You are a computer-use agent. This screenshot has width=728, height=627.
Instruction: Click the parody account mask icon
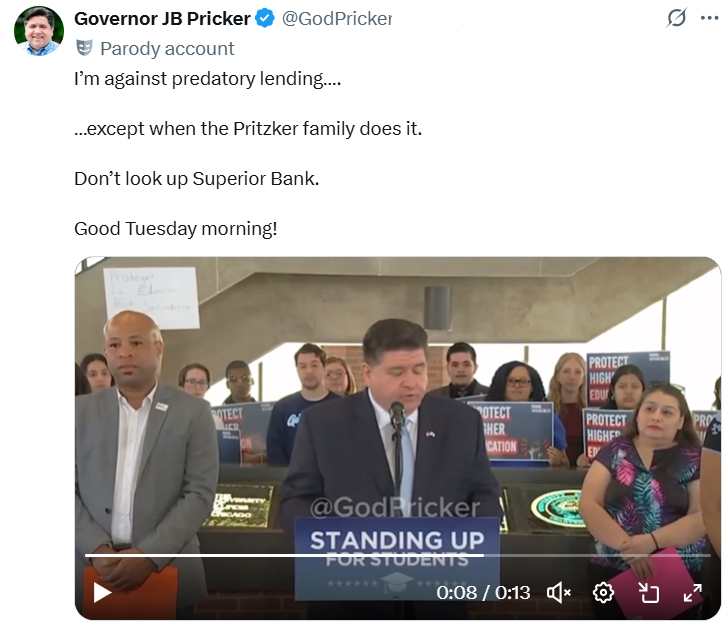(84, 48)
